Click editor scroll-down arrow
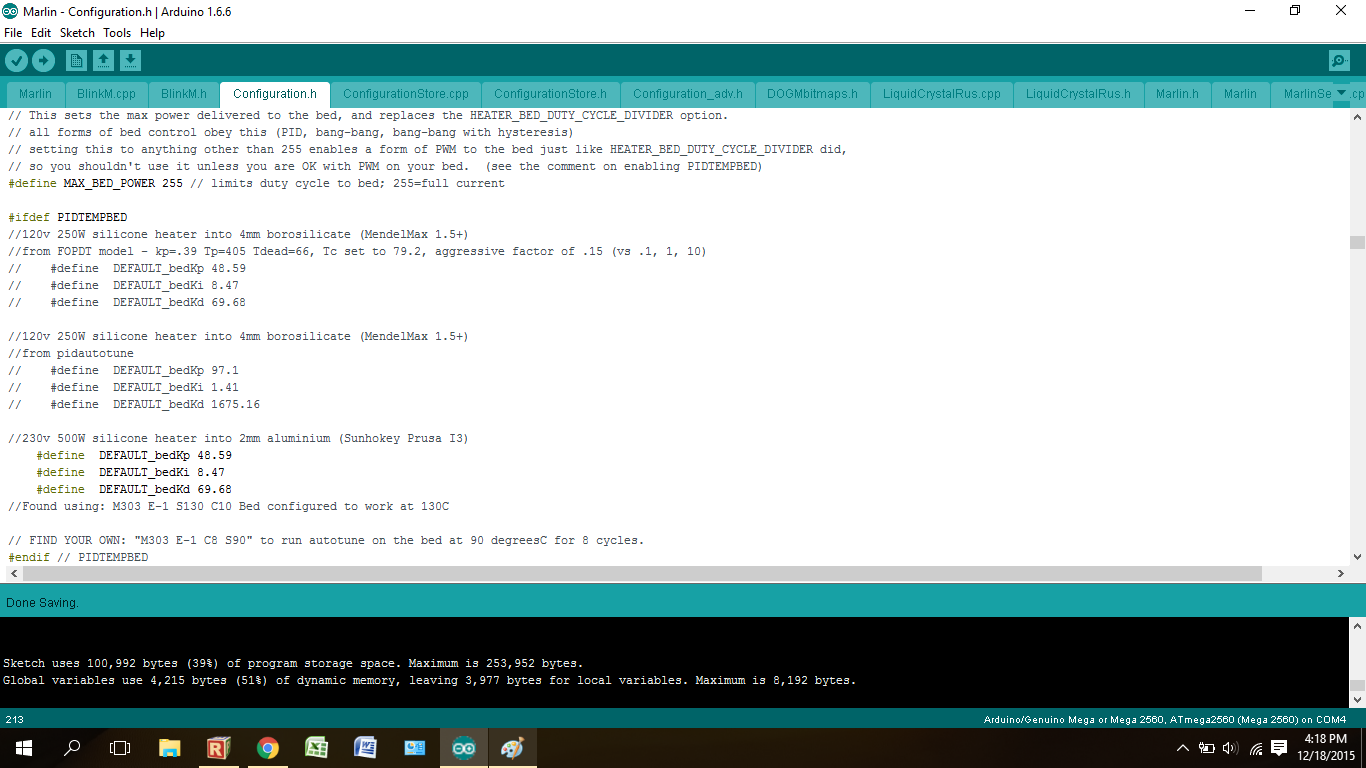Viewport: 1366px width, 768px height. click(x=1357, y=557)
